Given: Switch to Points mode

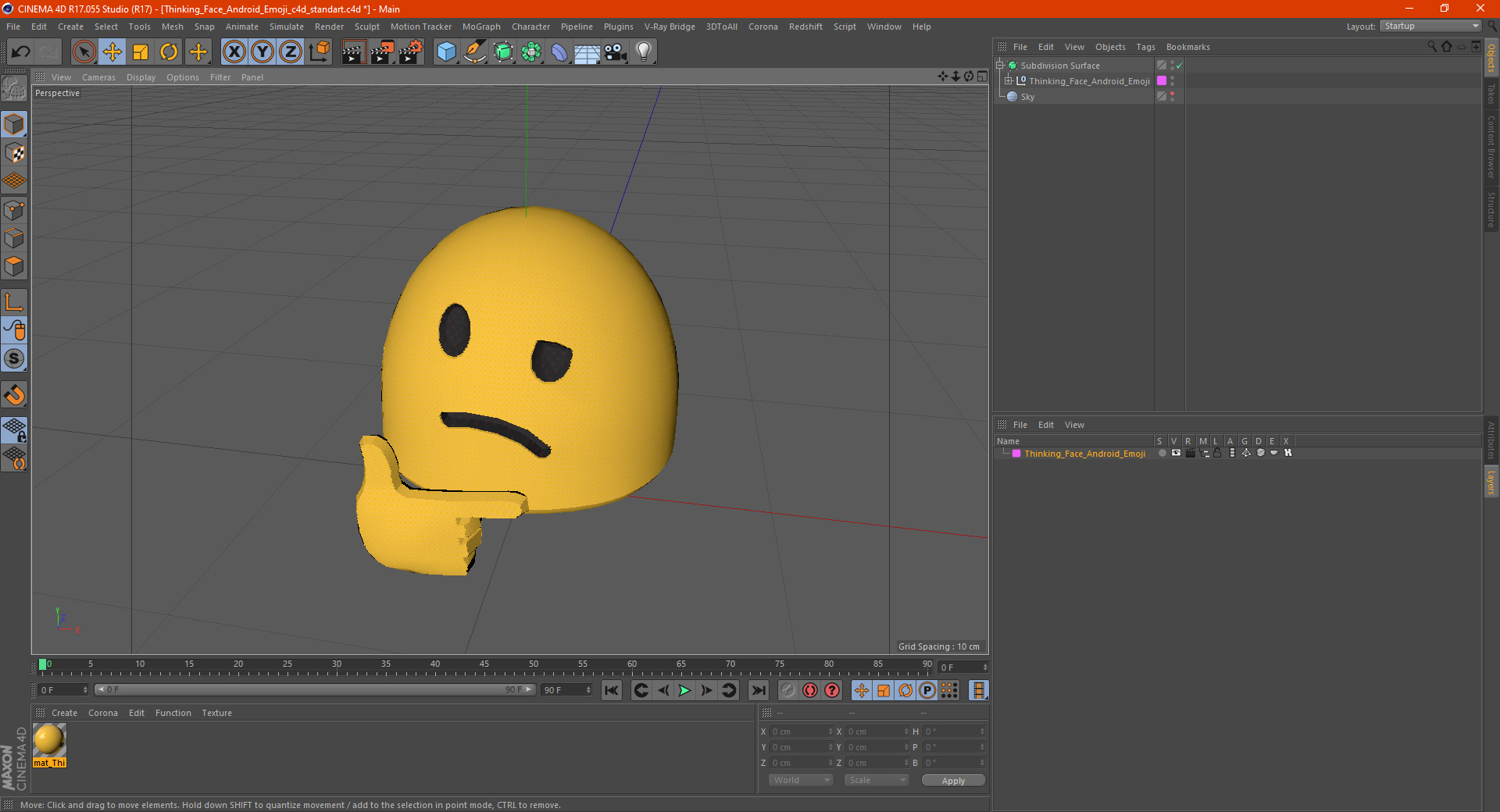Looking at the screenshot, I should [14, 209].
